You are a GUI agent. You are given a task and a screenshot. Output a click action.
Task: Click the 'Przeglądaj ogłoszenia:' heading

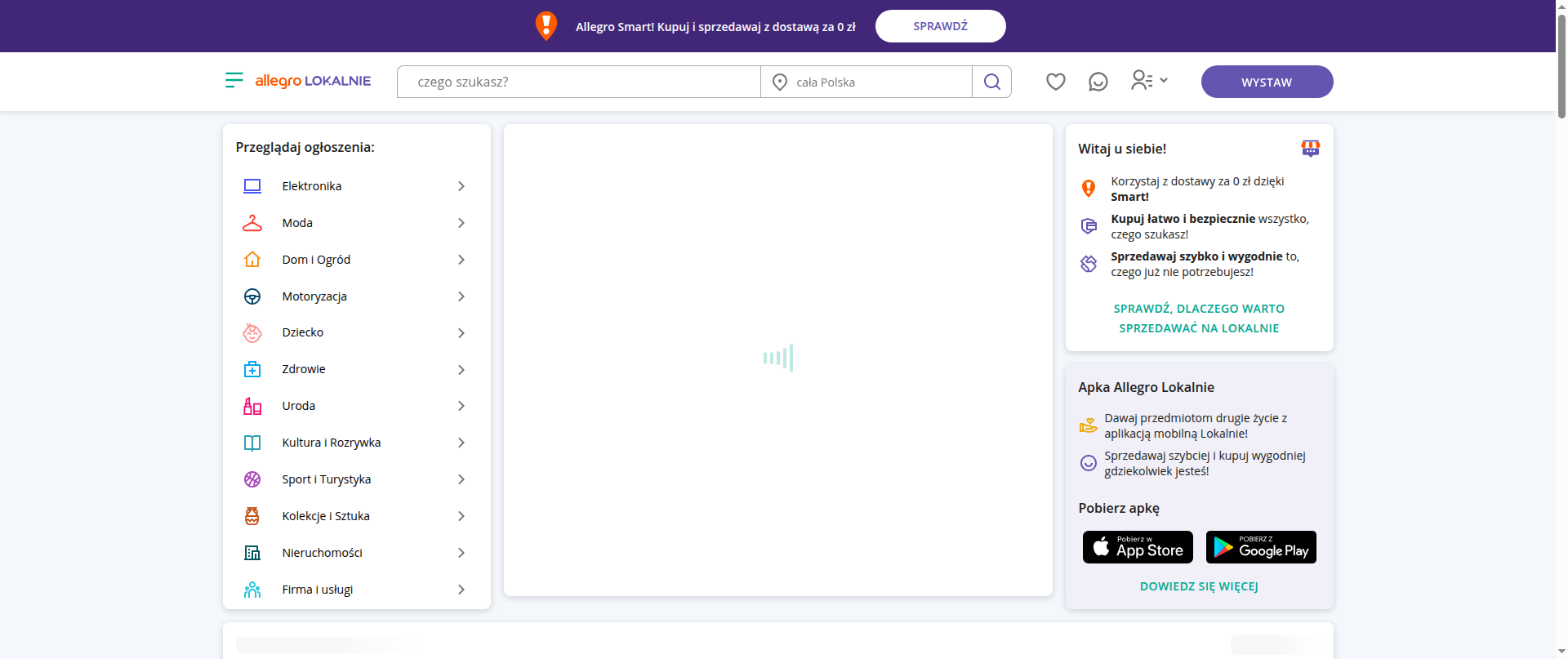pos(305,148)
